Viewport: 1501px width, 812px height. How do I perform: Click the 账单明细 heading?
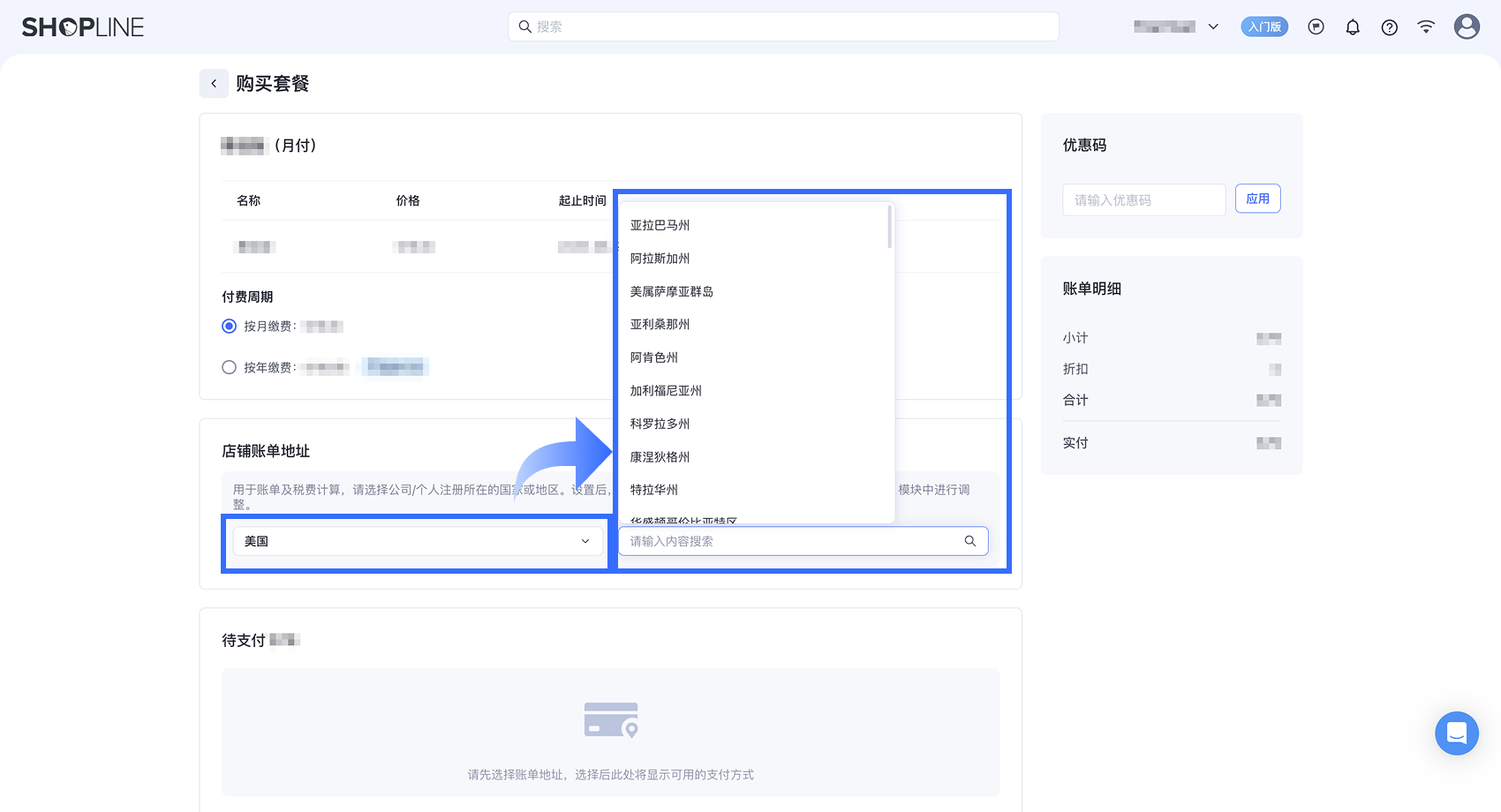click(x=1091, y=289)
